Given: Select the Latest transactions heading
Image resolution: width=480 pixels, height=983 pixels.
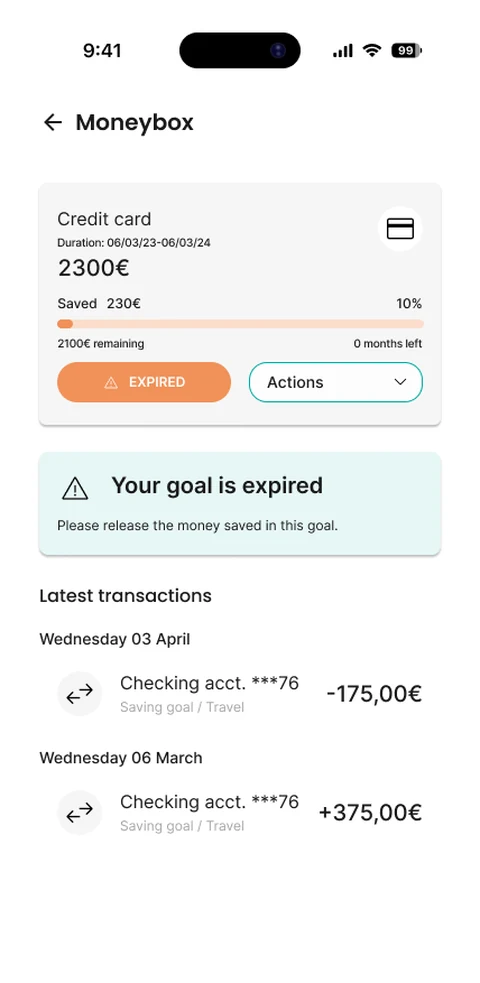Looking at the screenshot, I should pos(125,596).
